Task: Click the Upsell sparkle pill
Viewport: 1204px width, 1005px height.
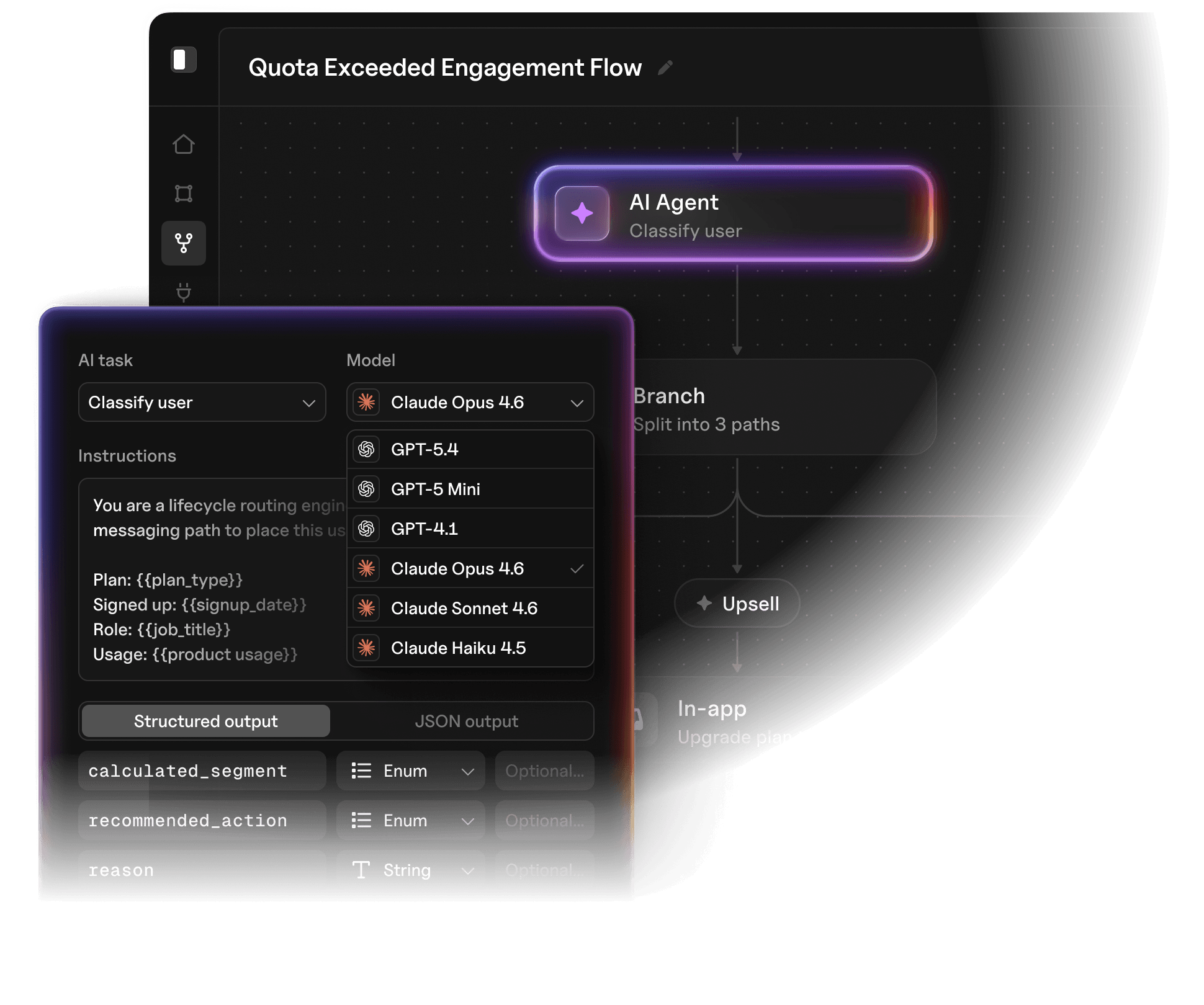Action: (737, 604)
